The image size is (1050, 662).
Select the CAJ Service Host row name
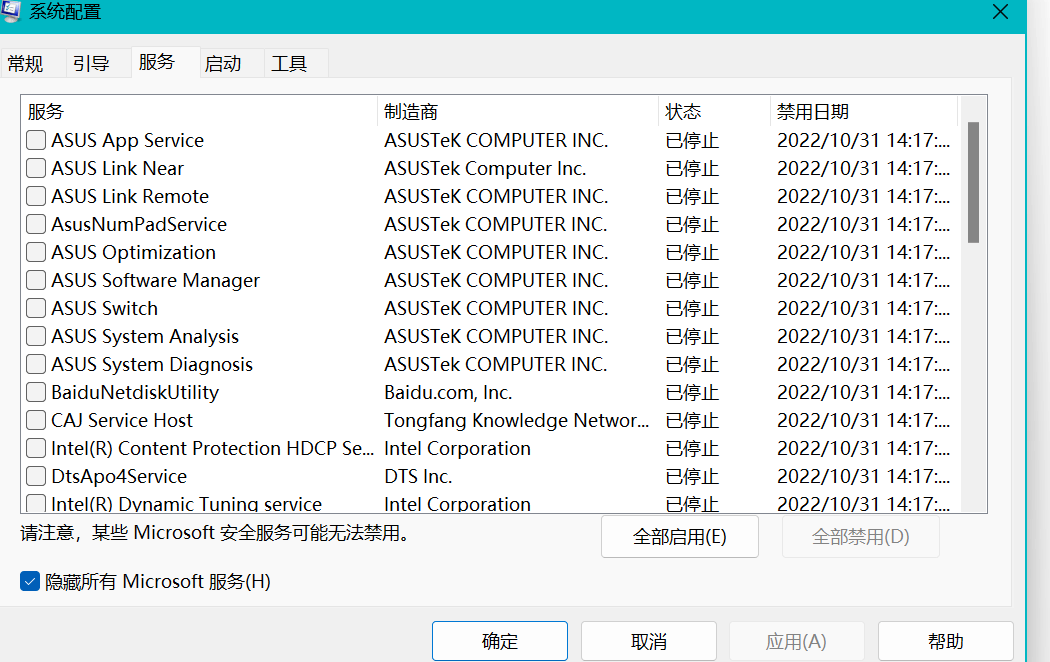pyautogui.click(x=122, y=420)
